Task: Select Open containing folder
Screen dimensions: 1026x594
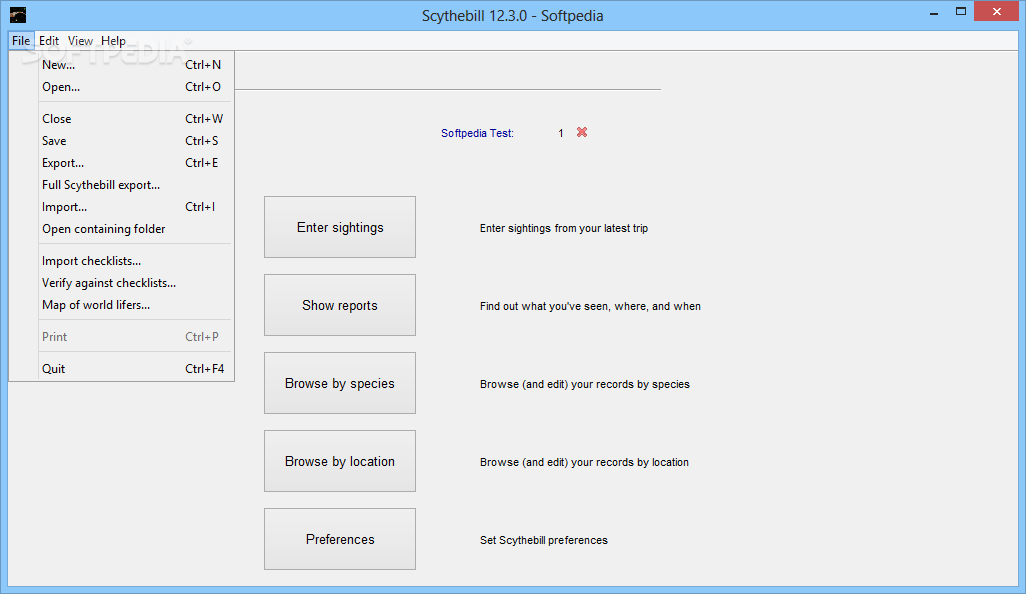Action: (134, 229)
